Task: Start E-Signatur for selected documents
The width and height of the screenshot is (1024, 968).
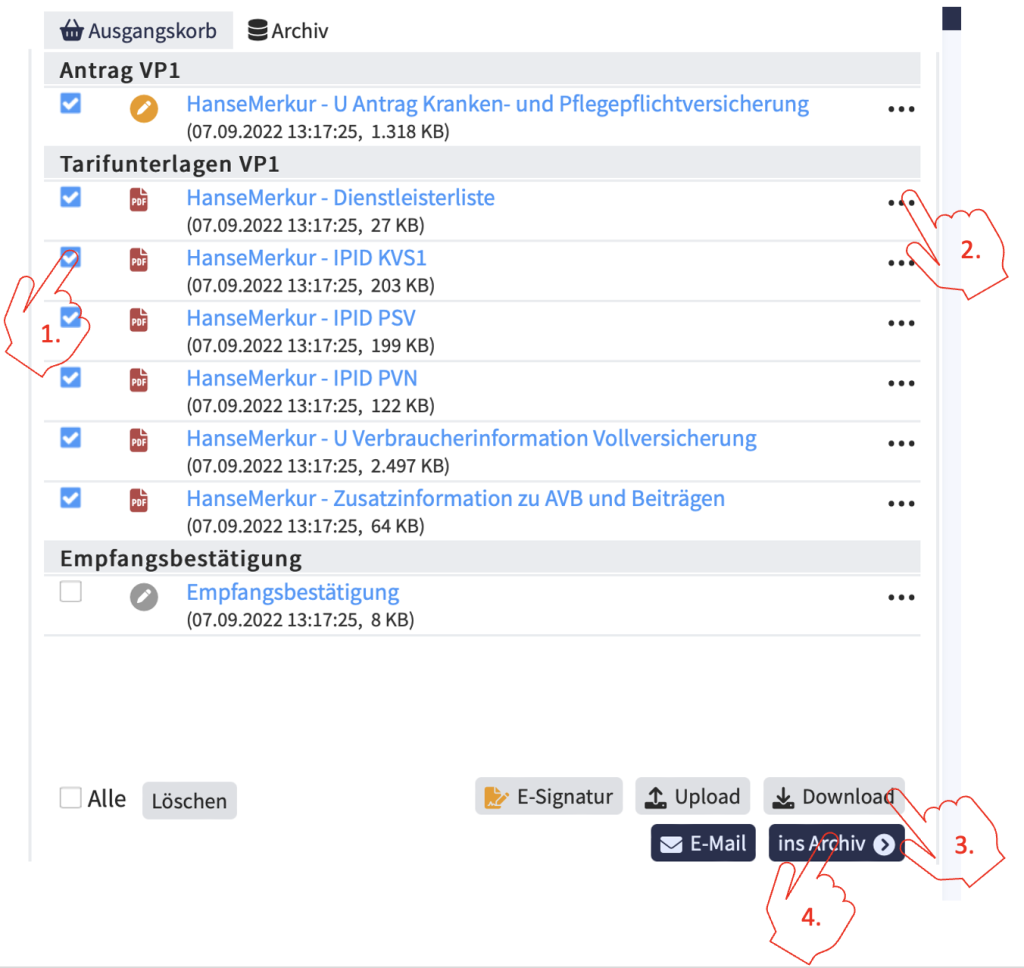Action: [549, 796]
